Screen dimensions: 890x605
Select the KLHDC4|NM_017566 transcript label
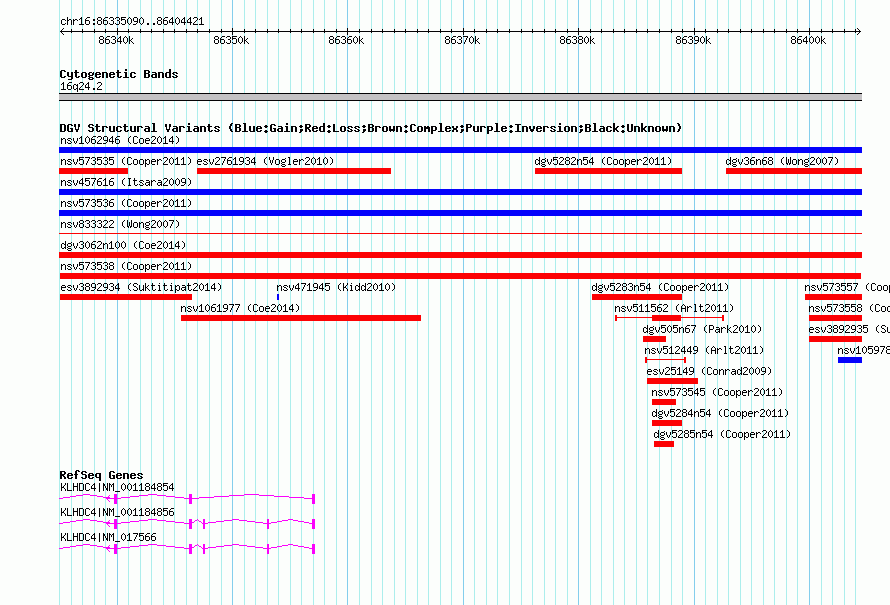[108, 537]
